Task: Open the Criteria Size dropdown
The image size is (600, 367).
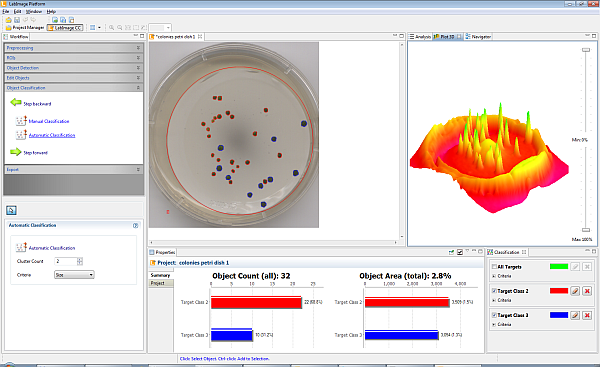Action: [x=74, y=275]
